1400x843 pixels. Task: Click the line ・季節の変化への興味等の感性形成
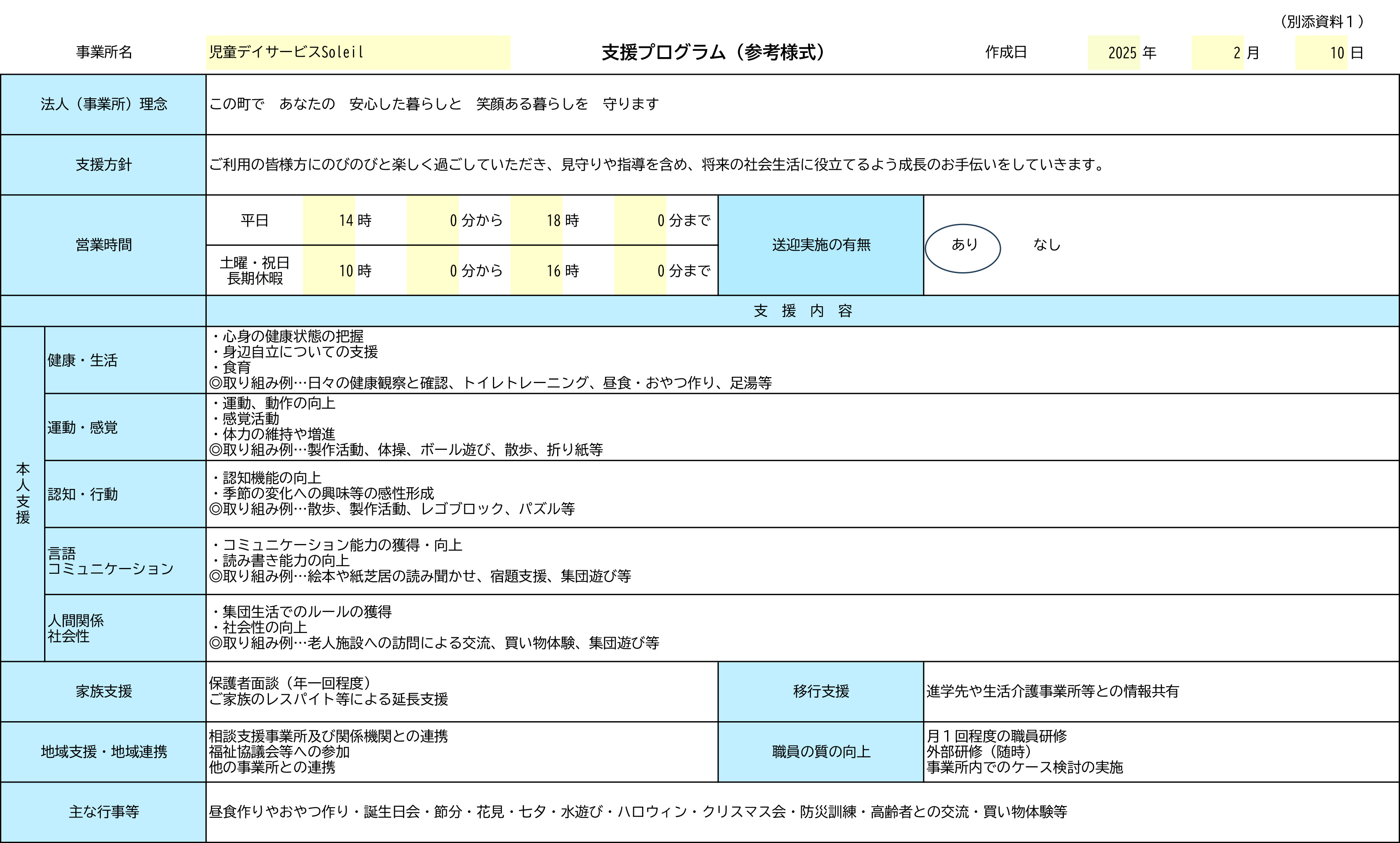[321, 493]
